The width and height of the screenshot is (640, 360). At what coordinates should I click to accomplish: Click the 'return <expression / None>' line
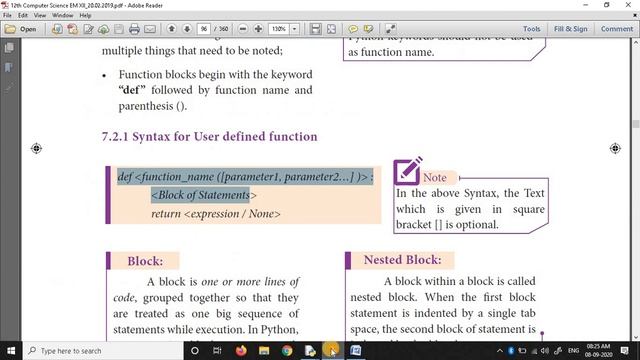click(x=216, y=214)
